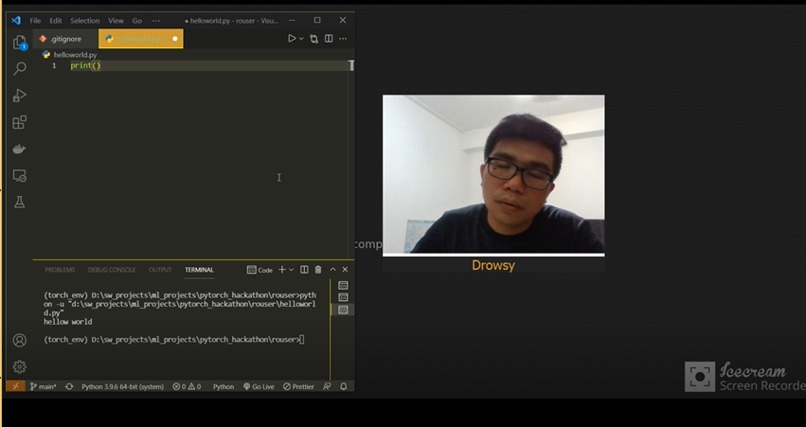Screen dimensions: 806x427
Task: Expand the run button dropdown arrow
Action: tap(301, 39)
